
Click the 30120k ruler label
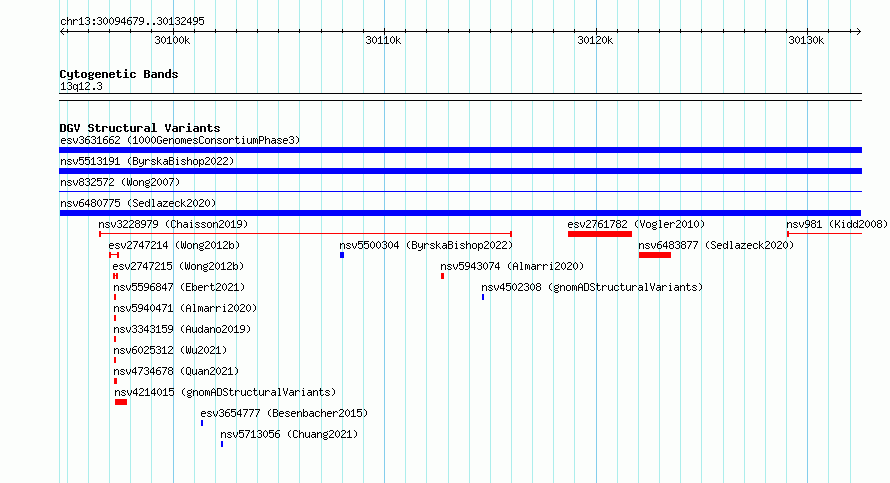(x=595, y=40)
